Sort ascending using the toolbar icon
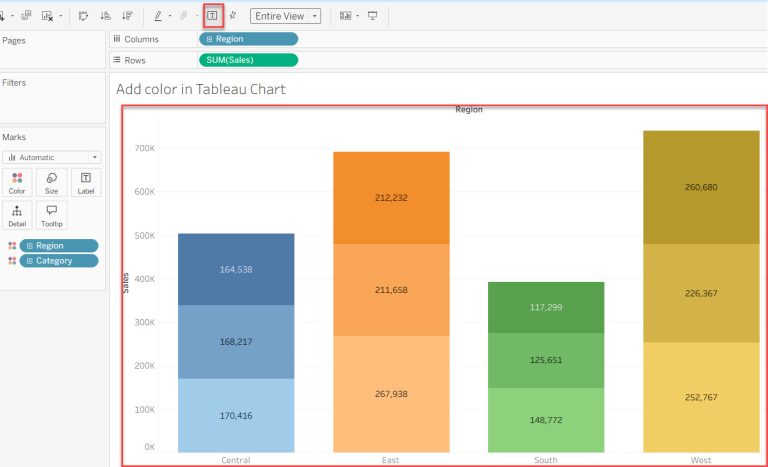 (x=105, y=16)
